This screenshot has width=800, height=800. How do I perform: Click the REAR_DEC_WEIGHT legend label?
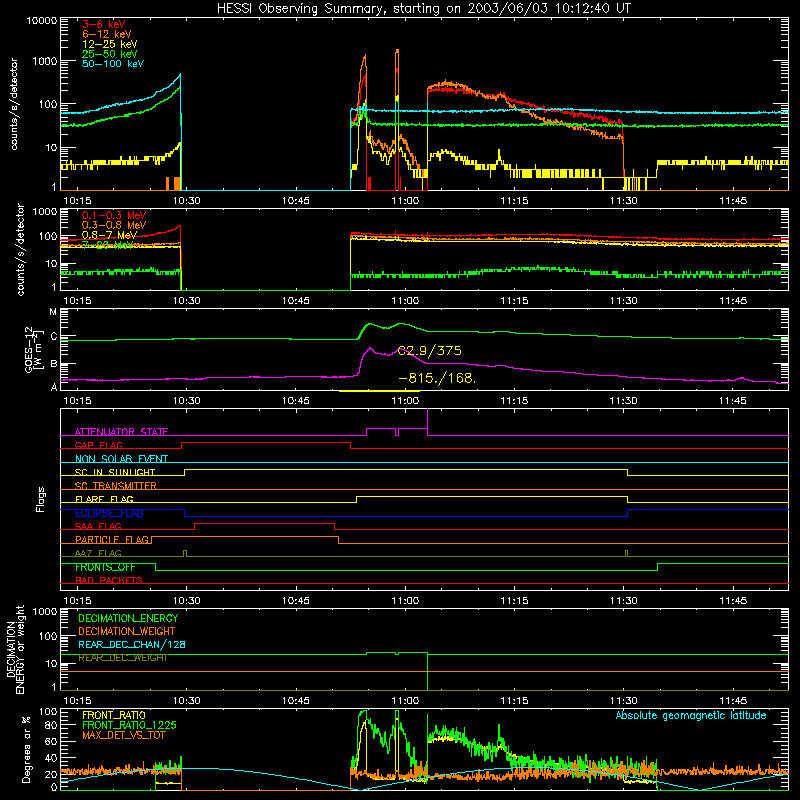[122, 658]
